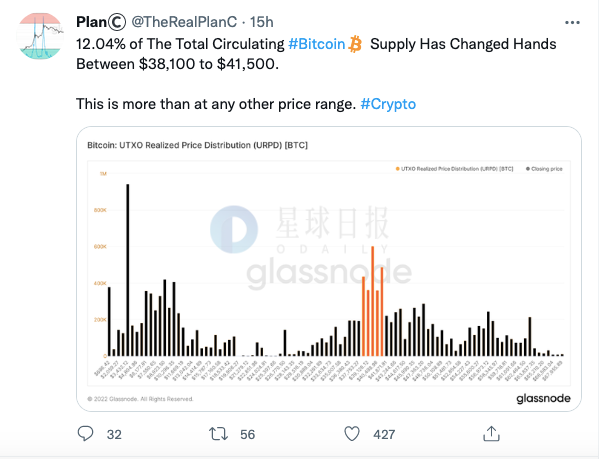Viewport: 599px width, 459px height.
Task: Click the glassnode logo in chart footer
Action: (543, 399)
